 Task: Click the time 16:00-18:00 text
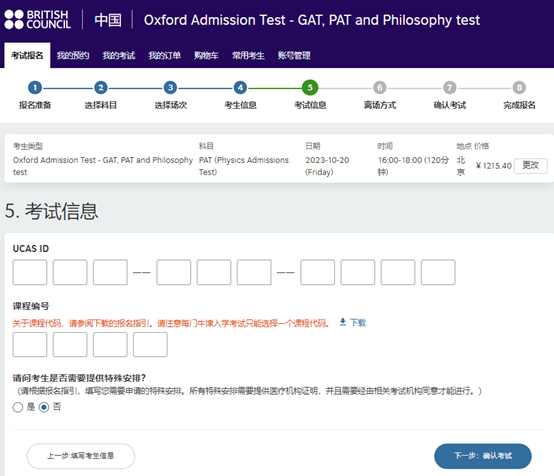(413, 166)
